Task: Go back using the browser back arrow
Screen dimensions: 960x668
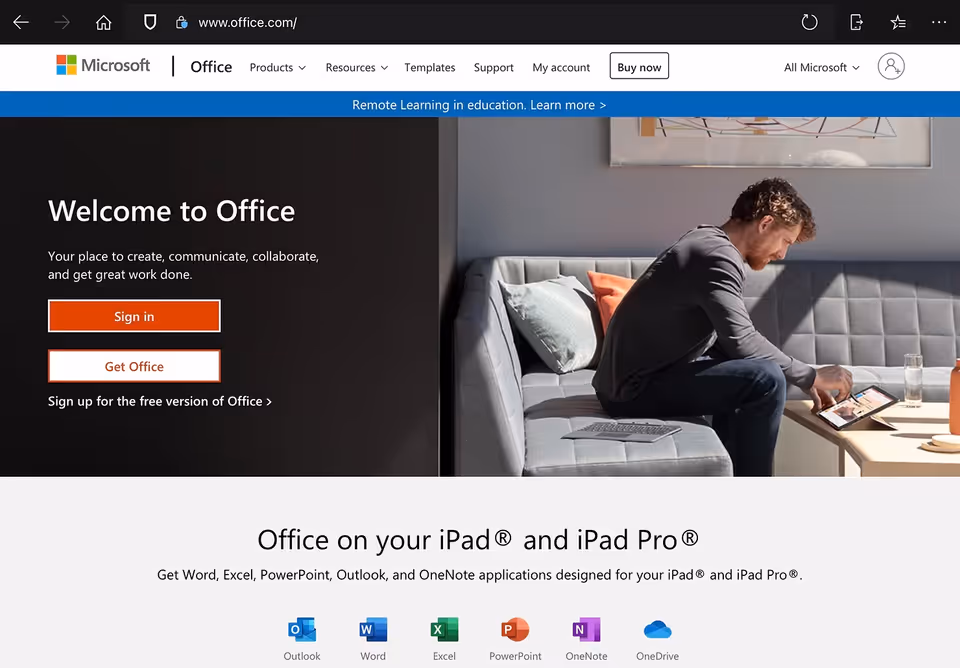Action: (x=21, y=23)
